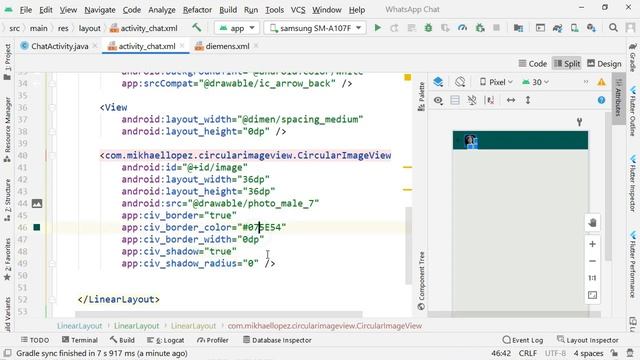Click the layout breadcrumb in navigation bar

[x=89, y=28]
